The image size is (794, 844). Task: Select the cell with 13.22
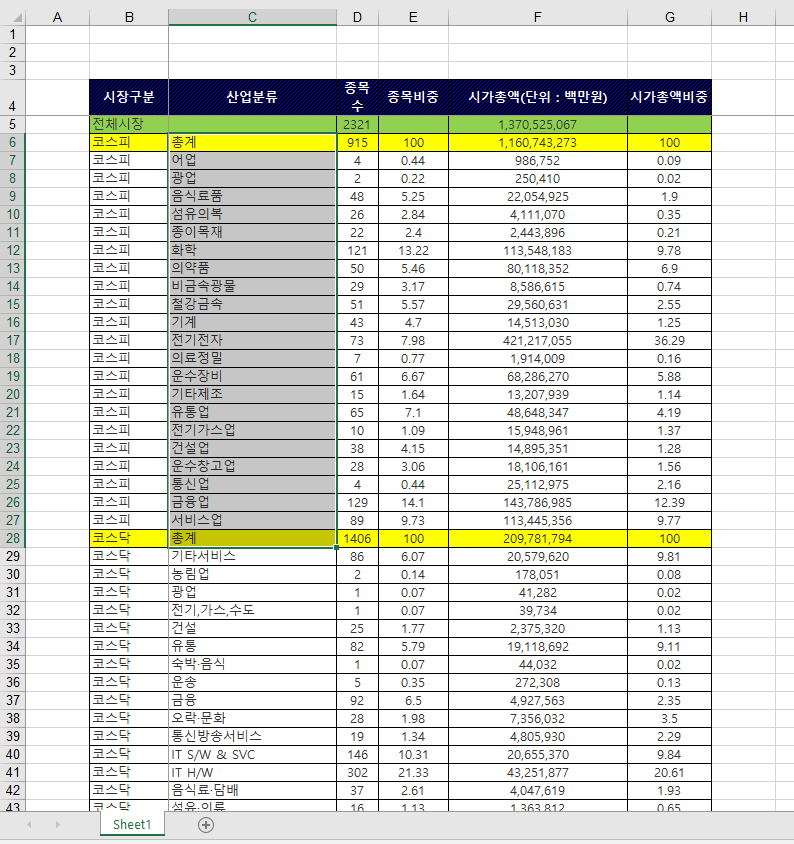(413, 250)
